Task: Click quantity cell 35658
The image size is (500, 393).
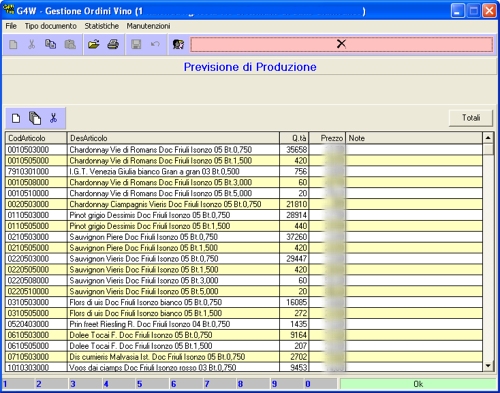Action: pyautogui.click(x=294, y=150)
